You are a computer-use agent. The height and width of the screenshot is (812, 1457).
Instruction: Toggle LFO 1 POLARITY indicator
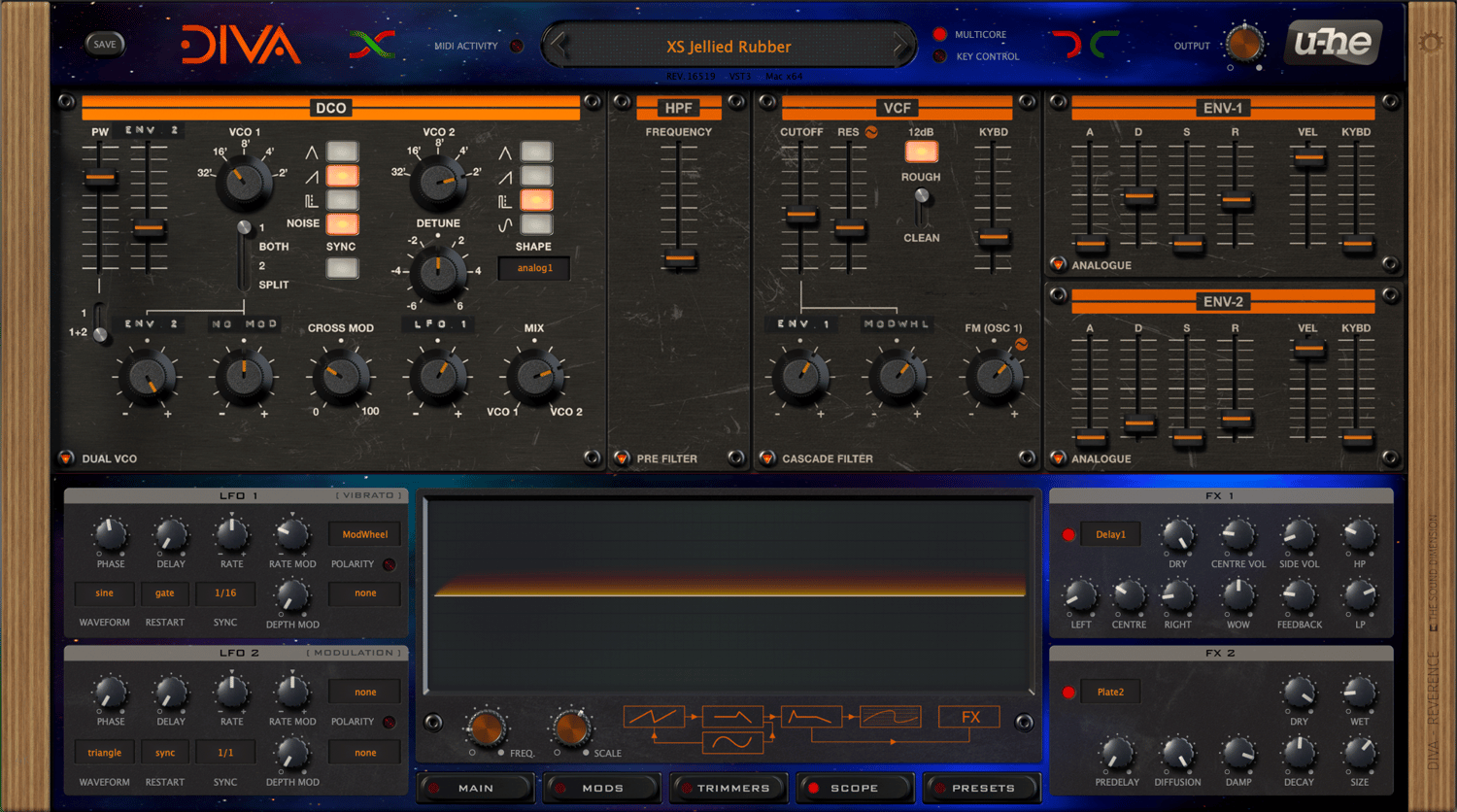[x=389, y=564]
